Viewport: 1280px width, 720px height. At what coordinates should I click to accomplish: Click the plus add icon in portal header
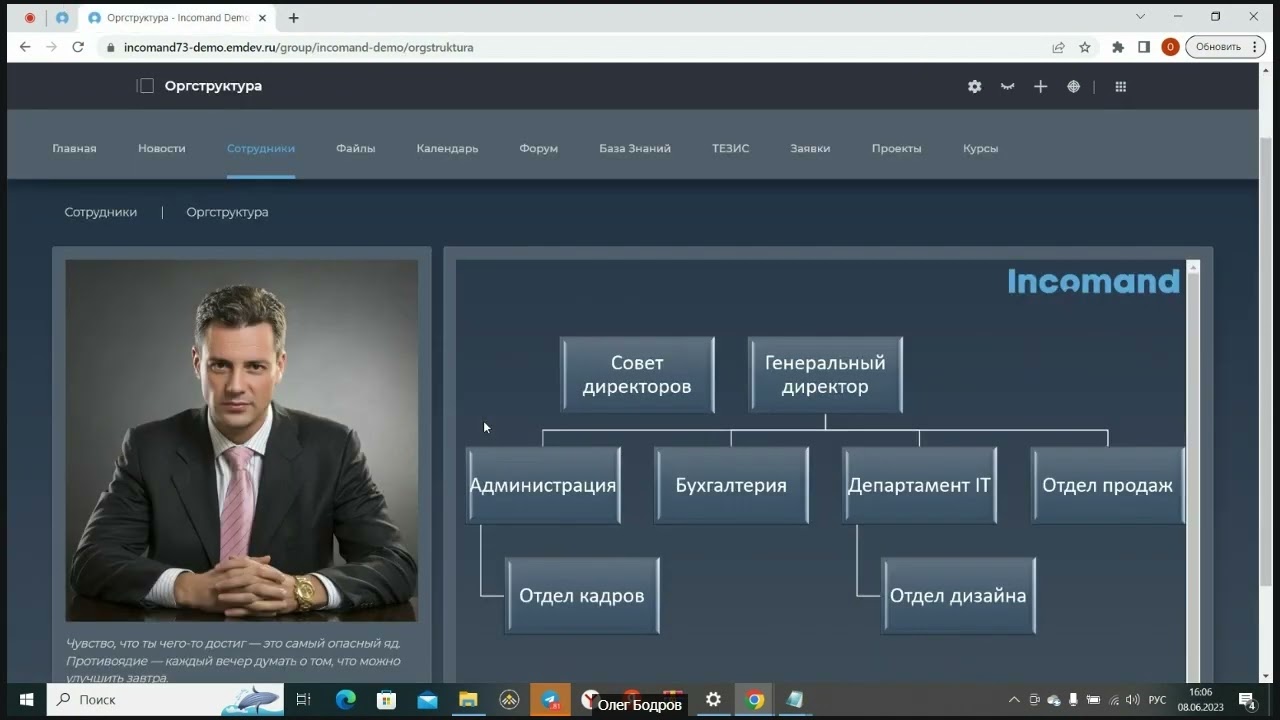coord(1040,87)
